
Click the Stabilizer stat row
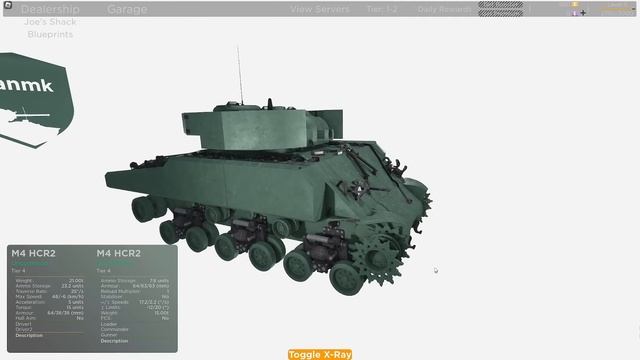[x=135, y=297]
